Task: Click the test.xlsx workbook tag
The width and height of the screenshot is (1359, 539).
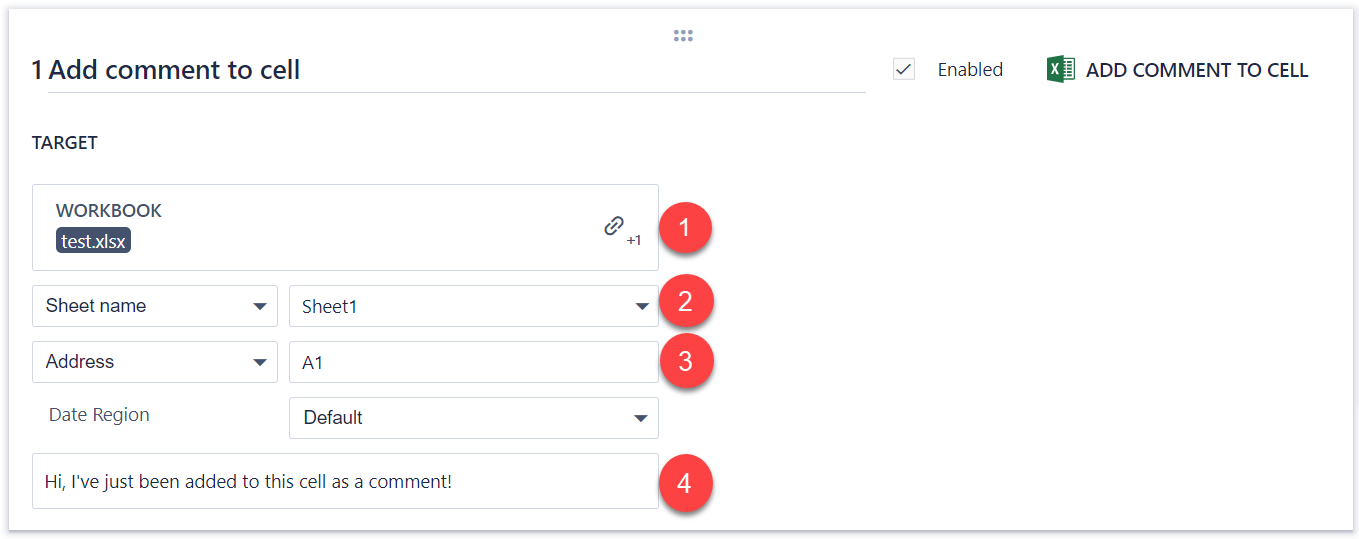Action: [94, 241]
